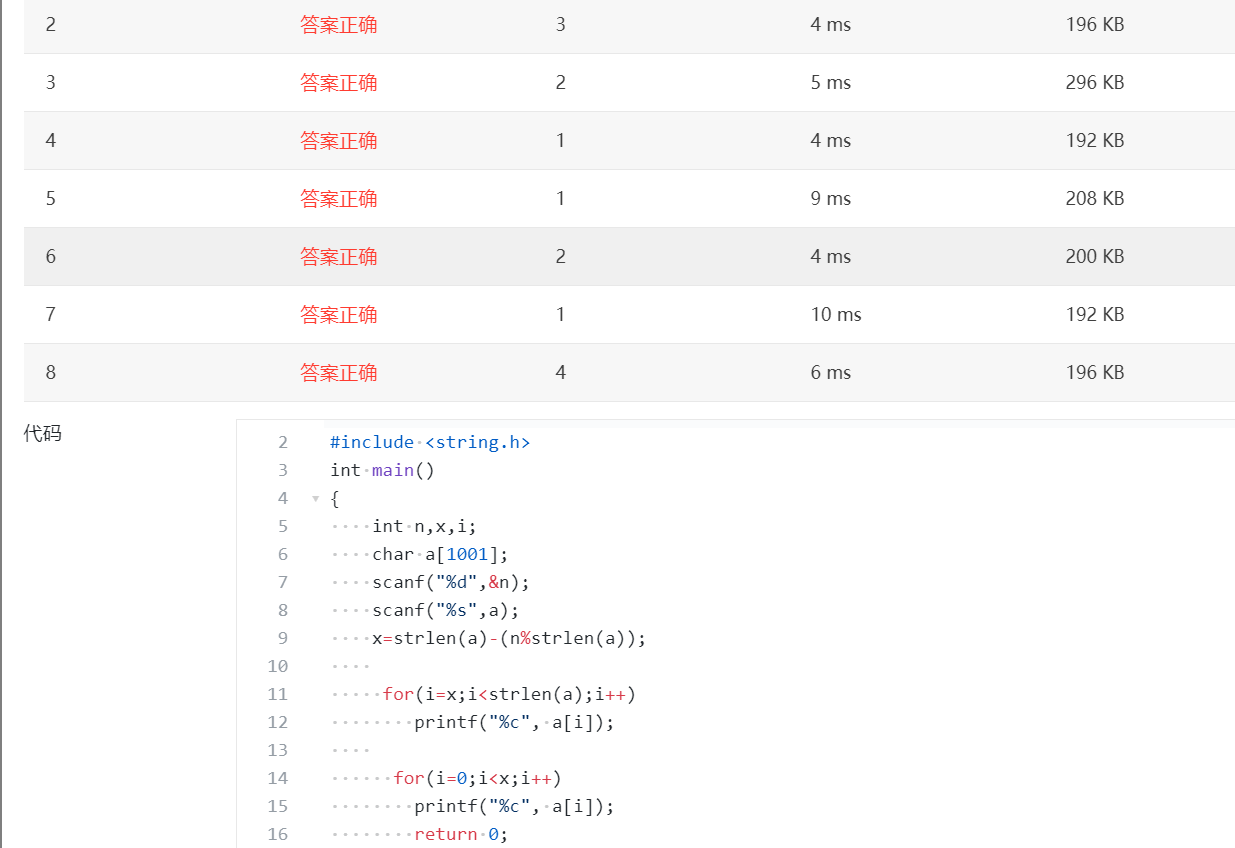Click the 10 ms time cell

tap(835, 315)
